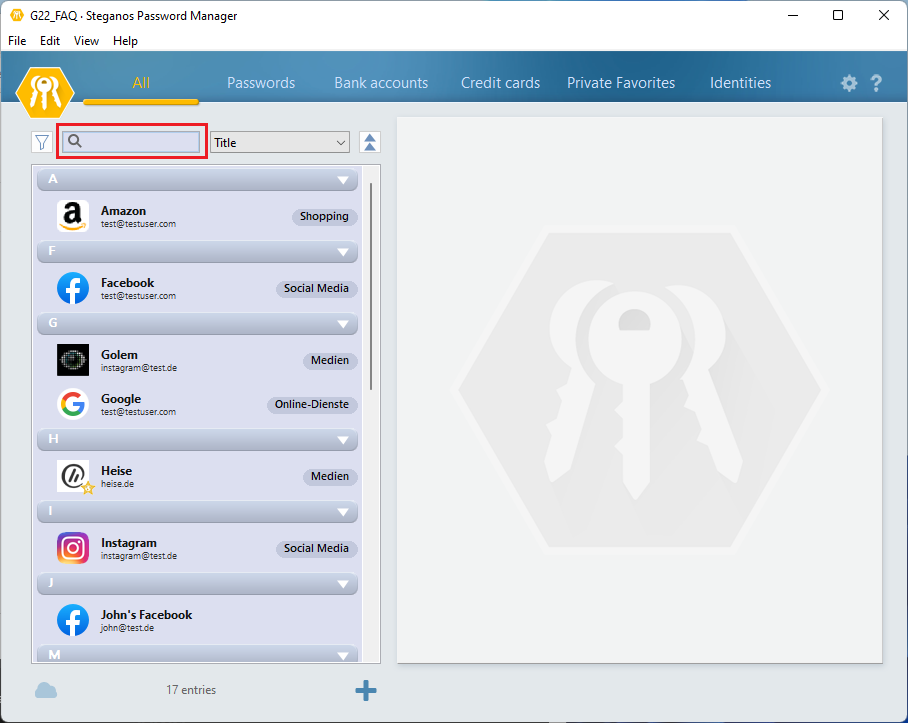
Task: Click the Steganos keys logo
Action: [45, 89]
